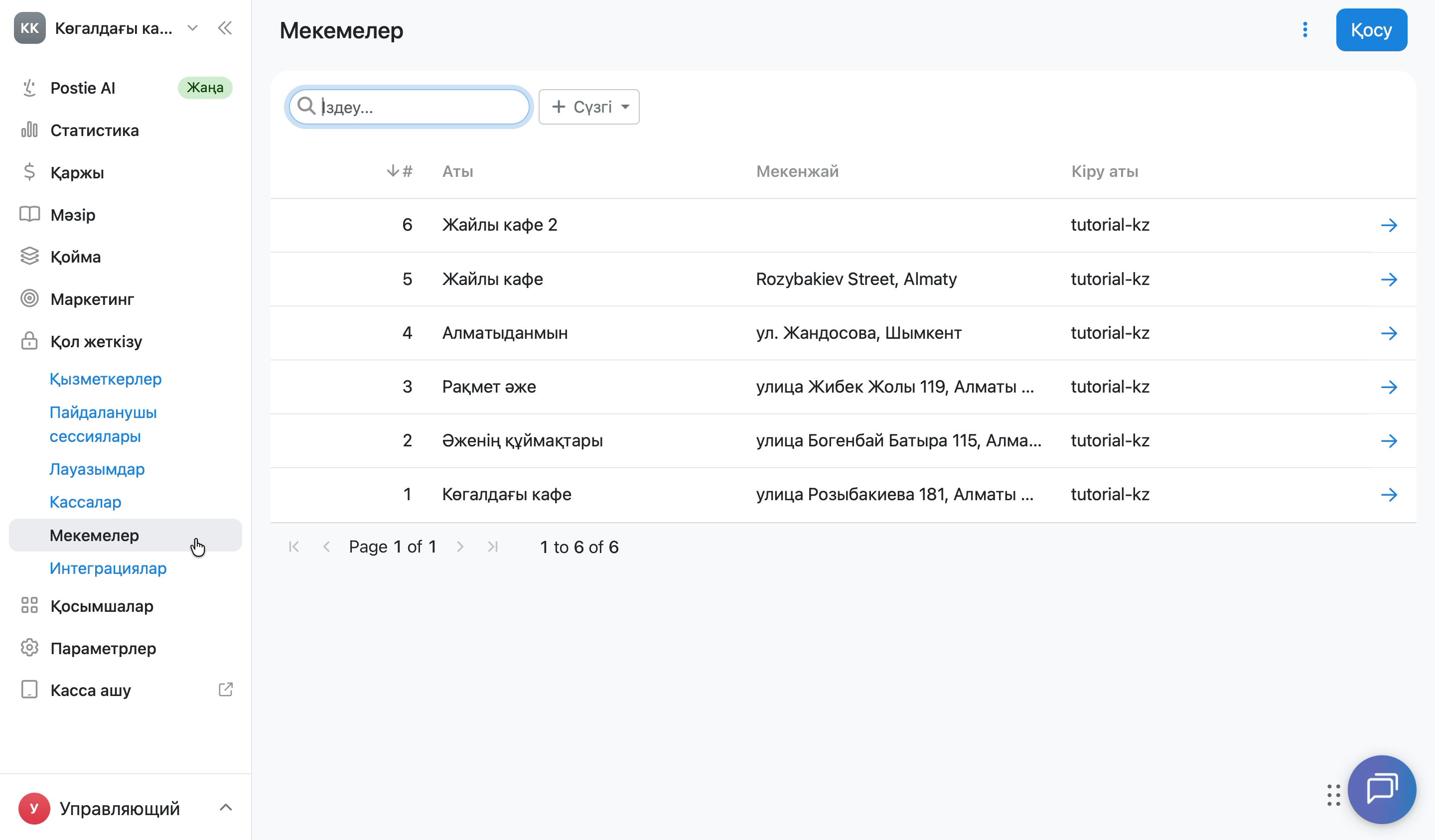Sort by the Аты column header
The width and height of the screenshot is (1435, 840).
coord(458,171)
